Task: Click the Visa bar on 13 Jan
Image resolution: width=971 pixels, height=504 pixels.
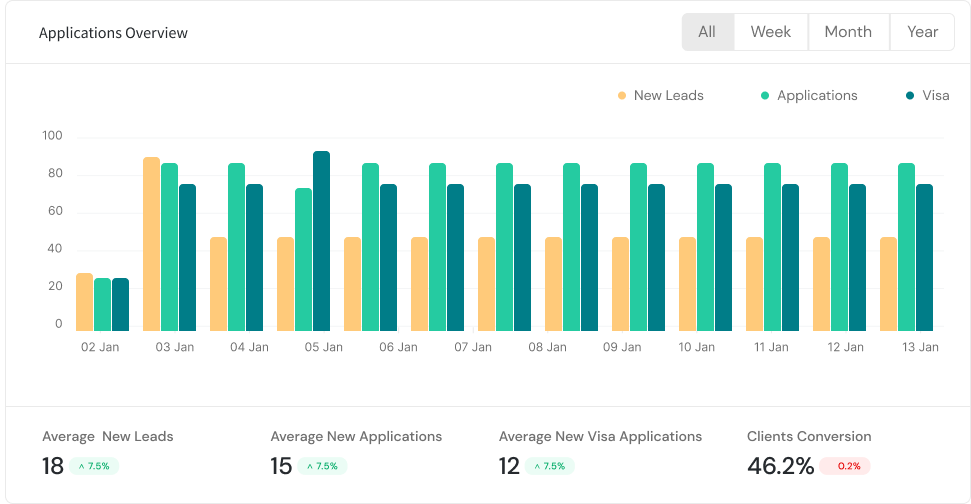Action: (924, 257)
